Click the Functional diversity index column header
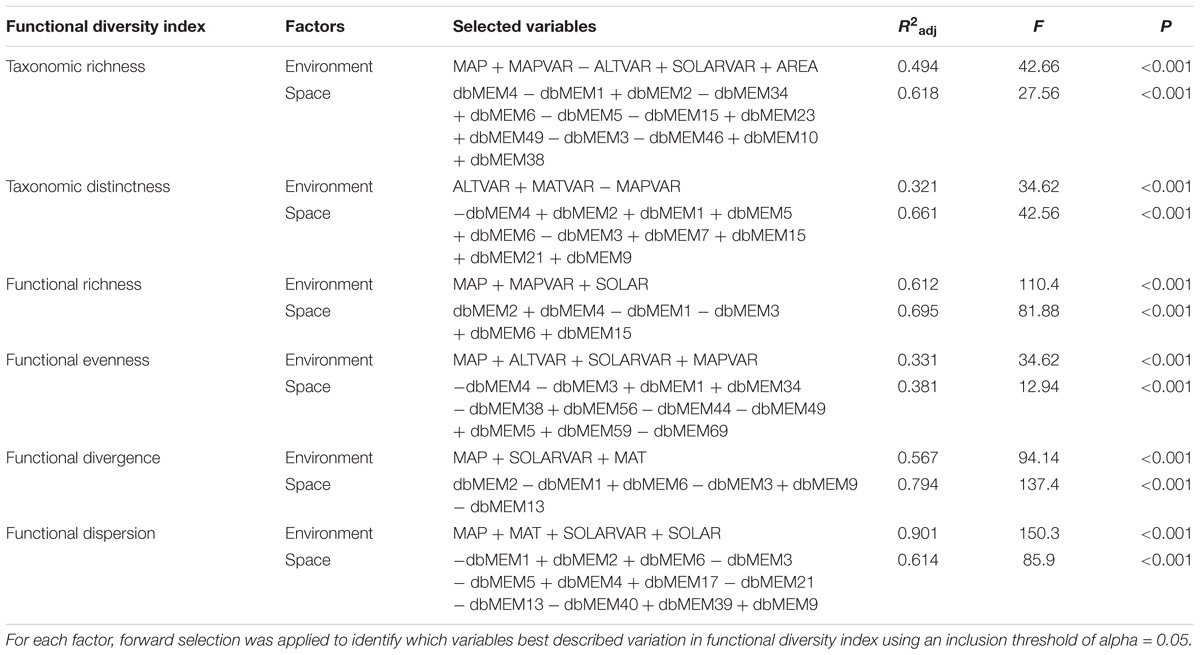Viewport: 1200px width, 655px height. tap(104, 27)
